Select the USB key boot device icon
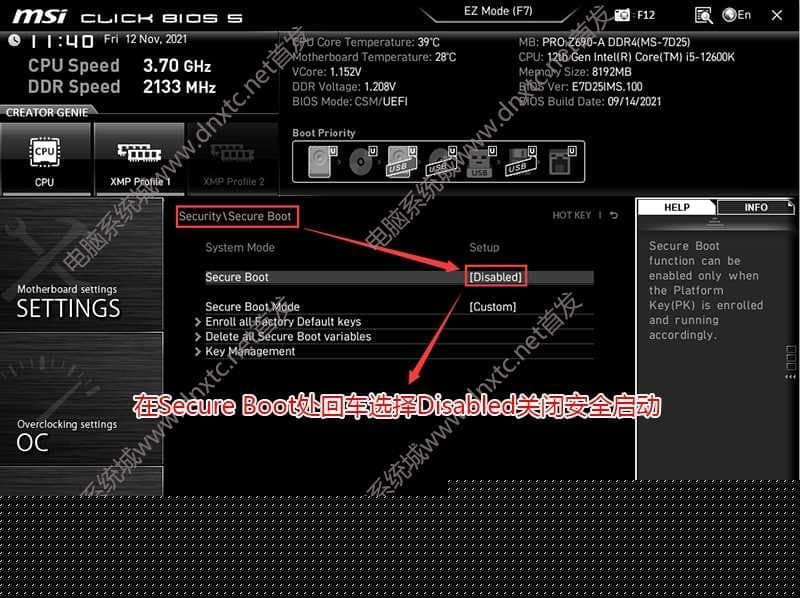The height and width of the screenshot is (598, 800). point(480,162)
